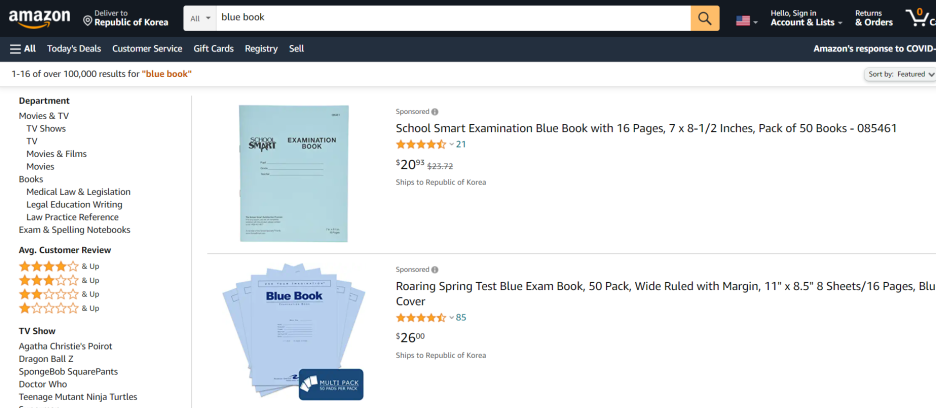
Task: Select Movies & TV department
Action: coord(44,116)
